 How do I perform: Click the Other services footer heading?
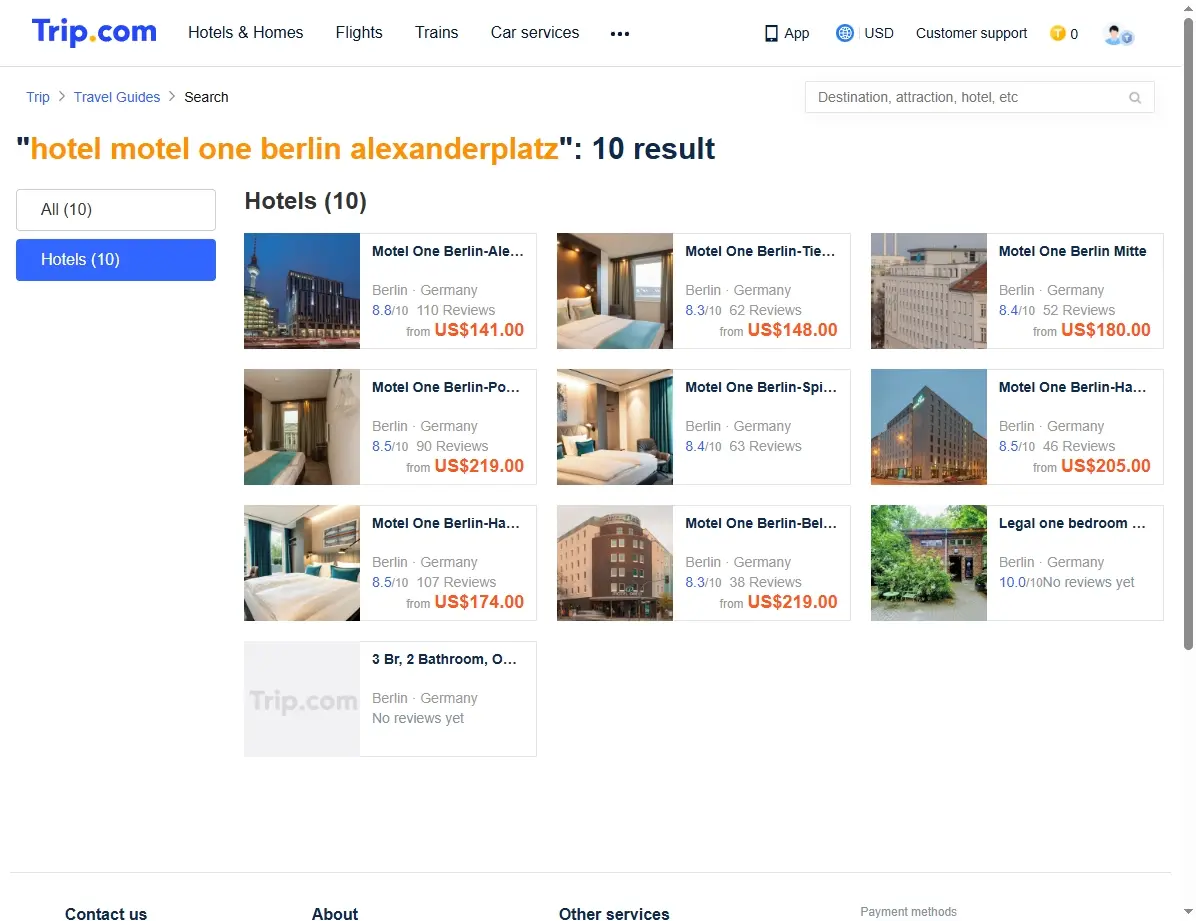(614, 913)
